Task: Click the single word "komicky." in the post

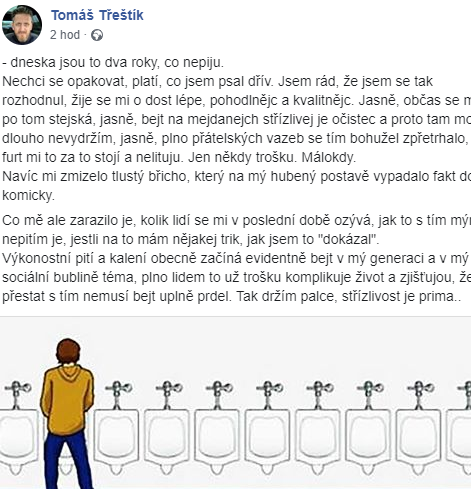Action: coord(28,195)
